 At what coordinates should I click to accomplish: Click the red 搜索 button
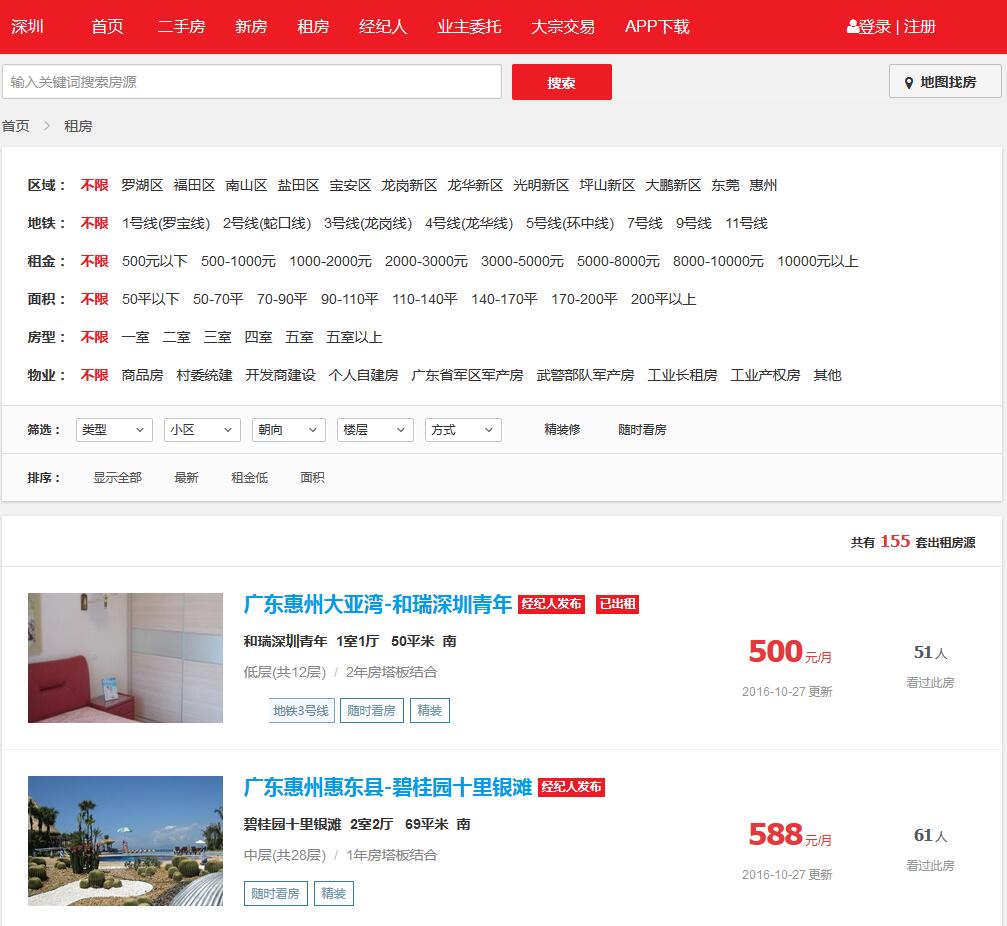click(x=561, y=83)
